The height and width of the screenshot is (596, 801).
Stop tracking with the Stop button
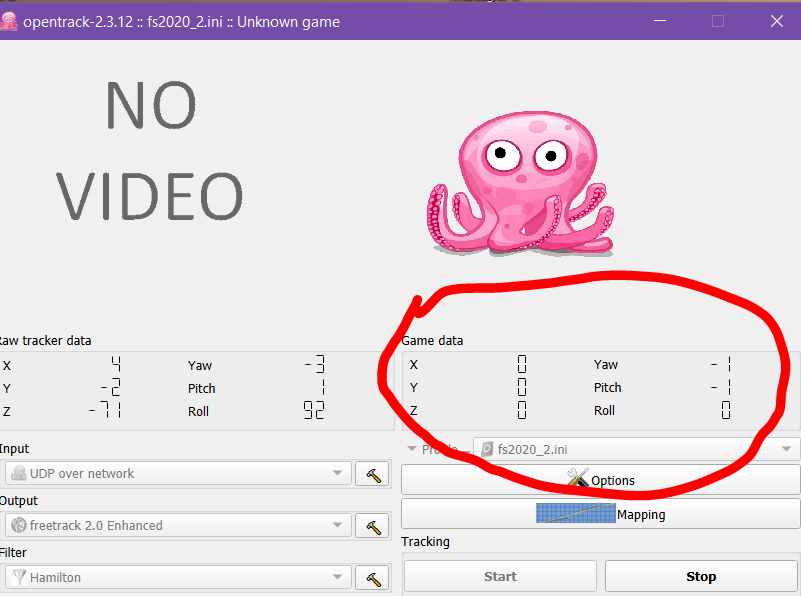coord(701,577)
